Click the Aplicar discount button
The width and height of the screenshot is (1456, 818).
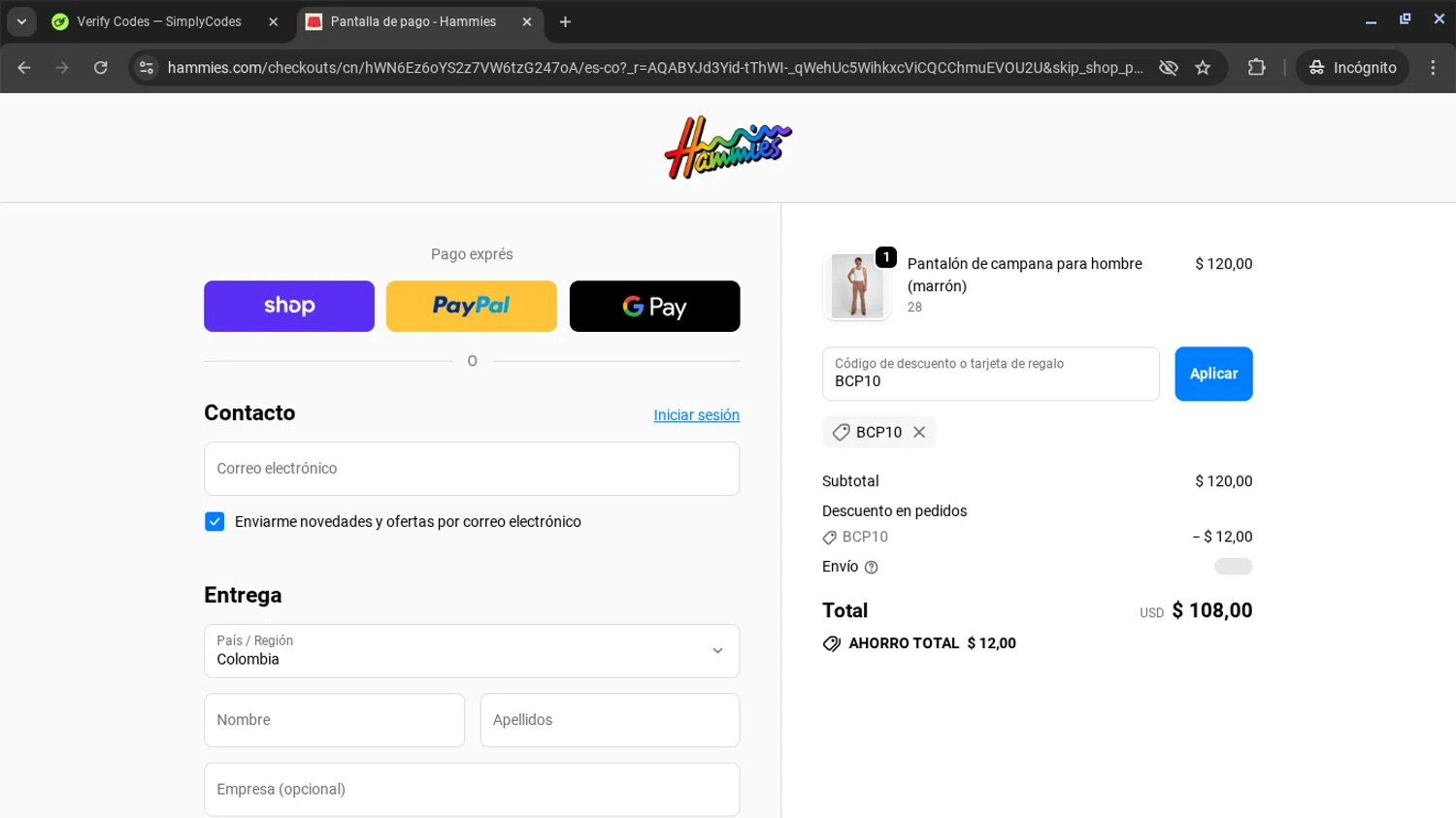click(1213, 374)
